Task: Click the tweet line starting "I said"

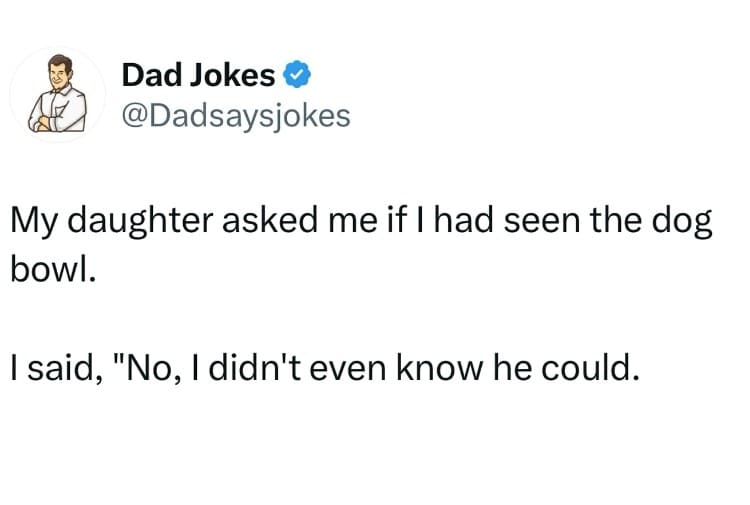Action: (325, 368)
